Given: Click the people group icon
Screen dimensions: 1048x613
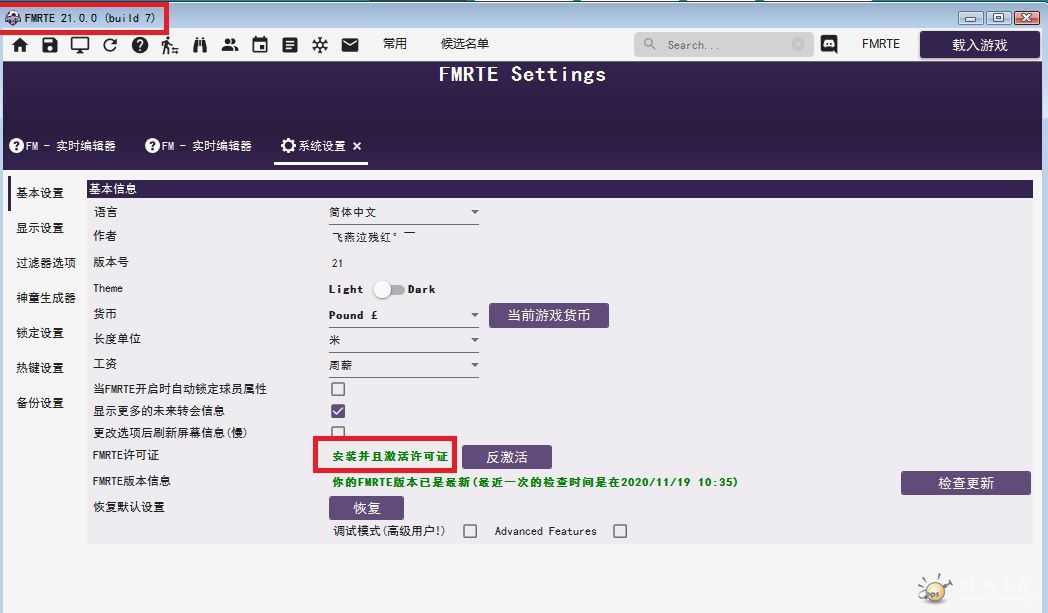Looking at the screenshot, I should pos(230,45).
